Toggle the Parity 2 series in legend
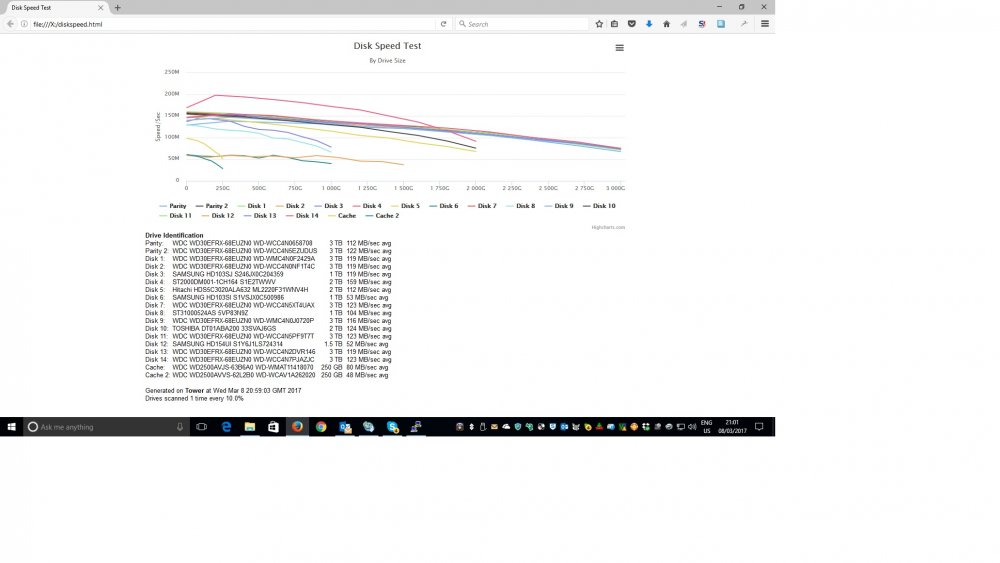The height and width of the screenshot is (563, 1000). pyautogui.click(x=212, y=206)
